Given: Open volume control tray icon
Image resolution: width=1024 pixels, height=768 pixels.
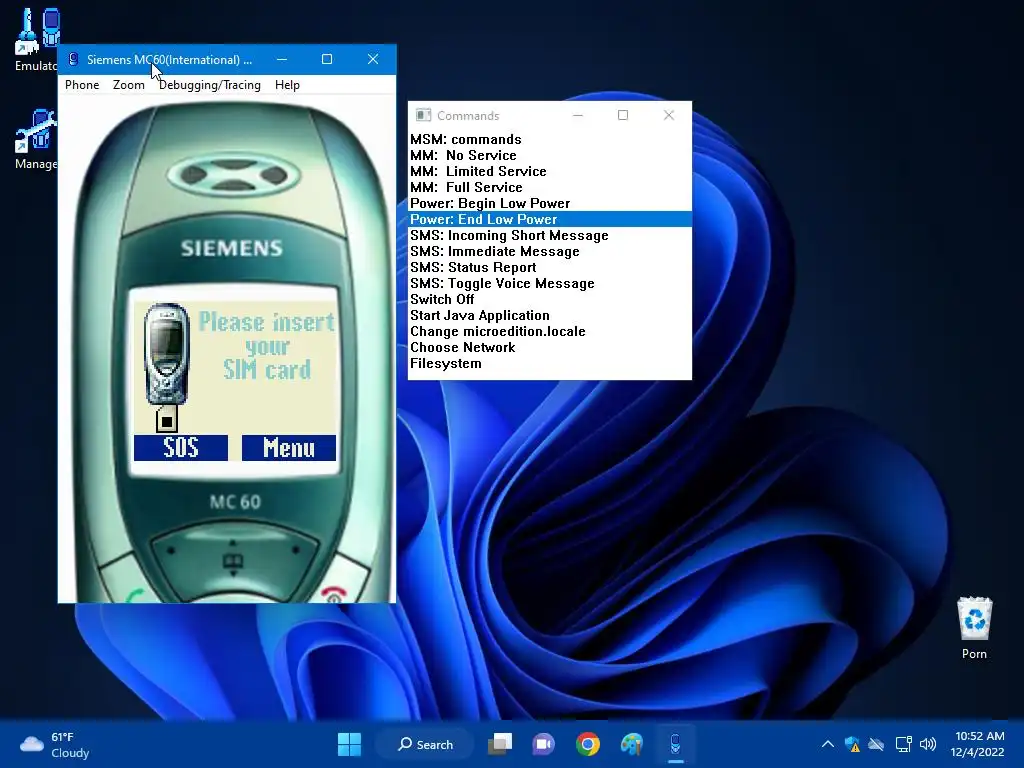Looking at the screenshot, I should point(927,744).
